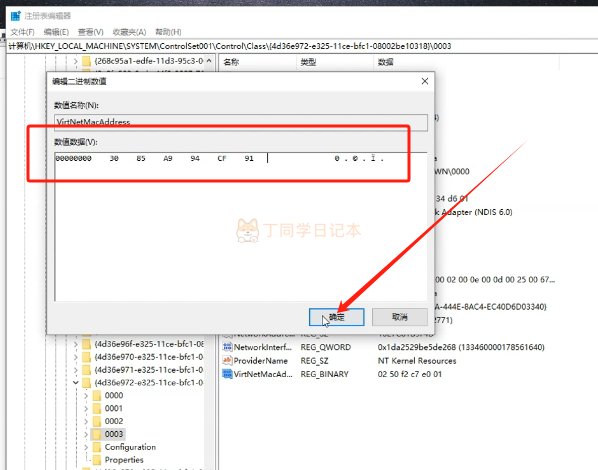Screen dimensions: 598x470
Task: Click the Properties folder icon
Action: (x=97, y=460)
